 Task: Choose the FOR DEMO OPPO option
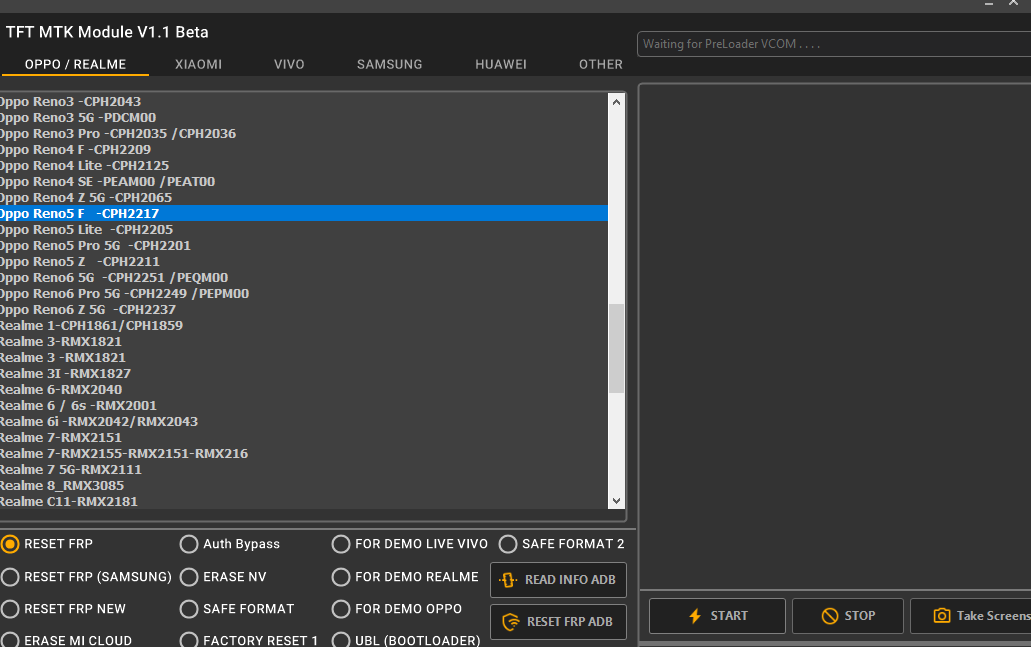[x=341, y=610]
